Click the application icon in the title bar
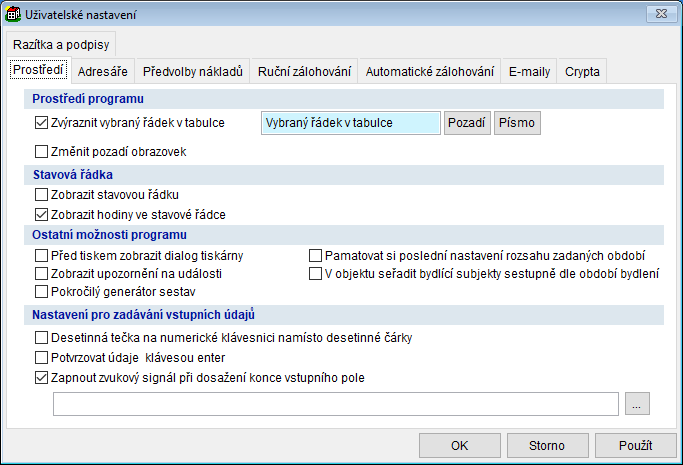 [14, 14]
